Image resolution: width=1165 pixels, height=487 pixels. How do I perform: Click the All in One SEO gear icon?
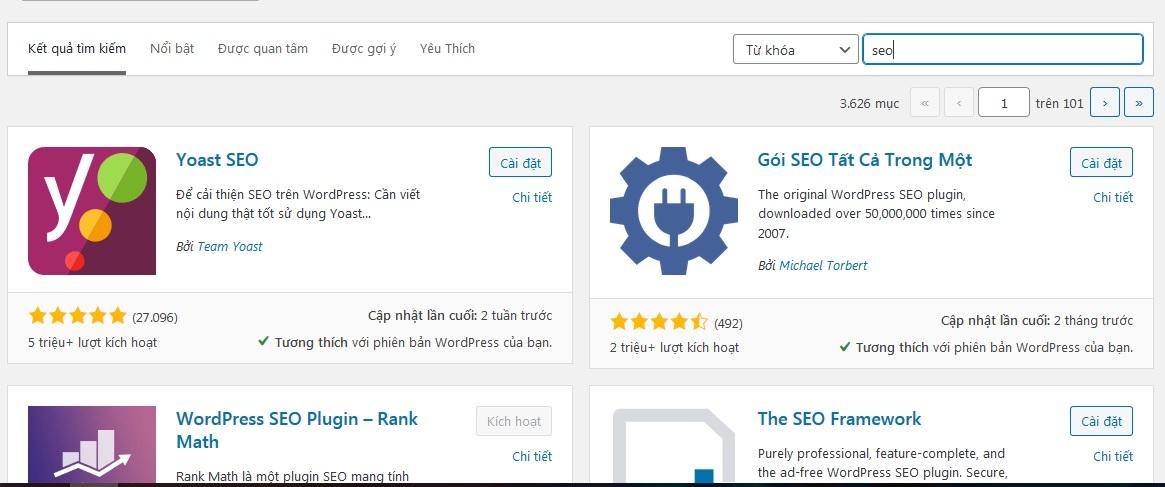coord(673,211)
